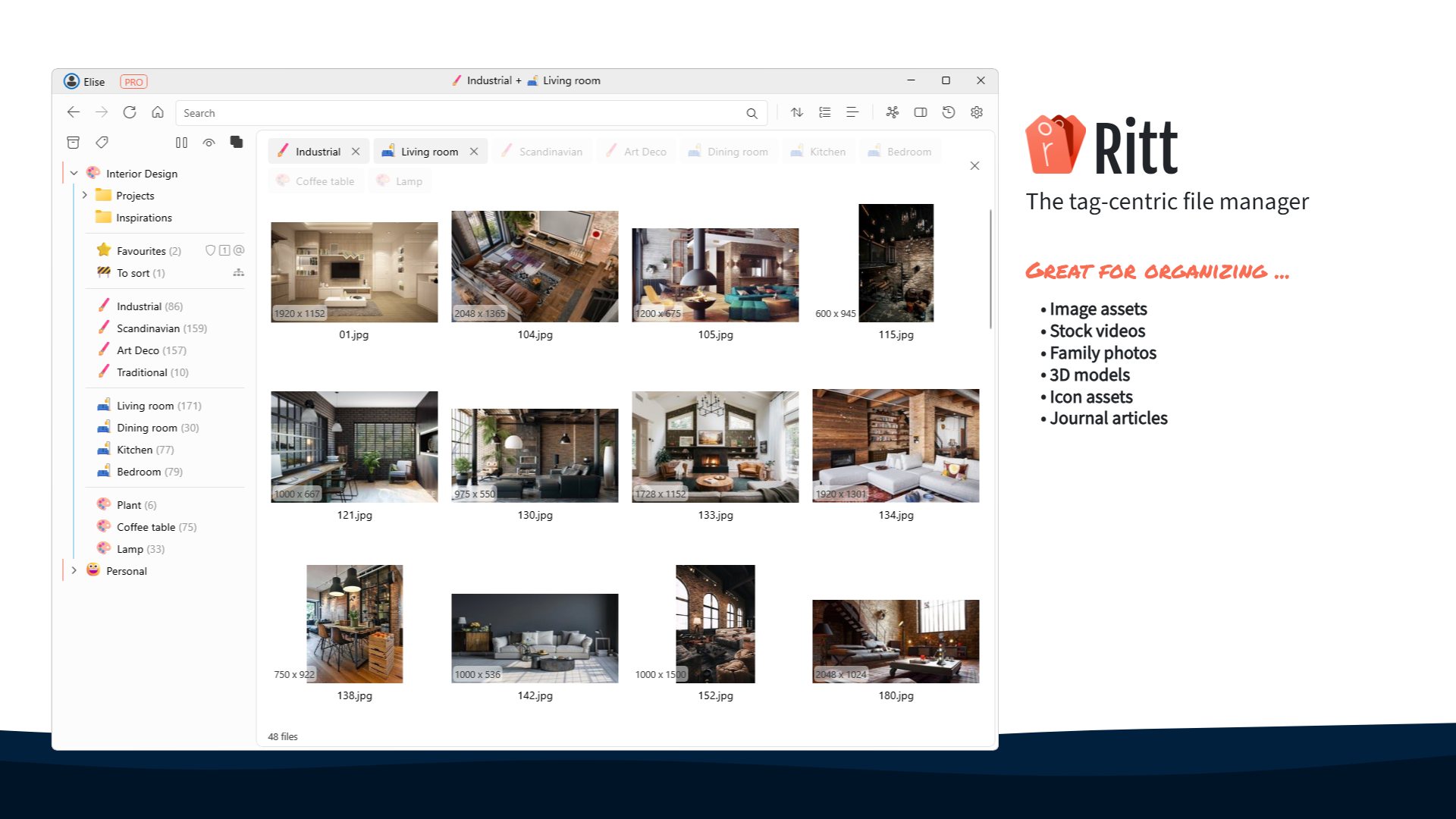This screenshot has height=819, width=1456.
Task: Remove the Living room filter with its X
Action: tap(474, 151)
